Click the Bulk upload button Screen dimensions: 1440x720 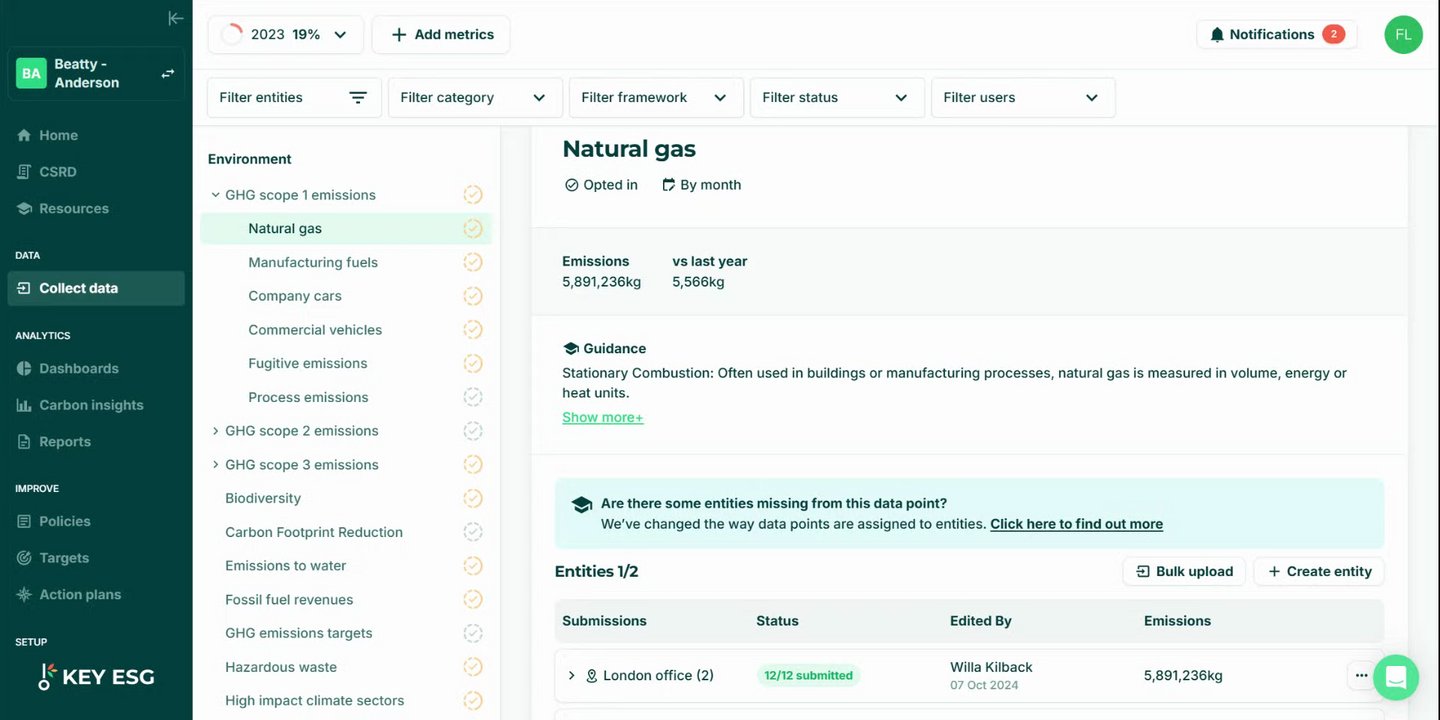1184,571
